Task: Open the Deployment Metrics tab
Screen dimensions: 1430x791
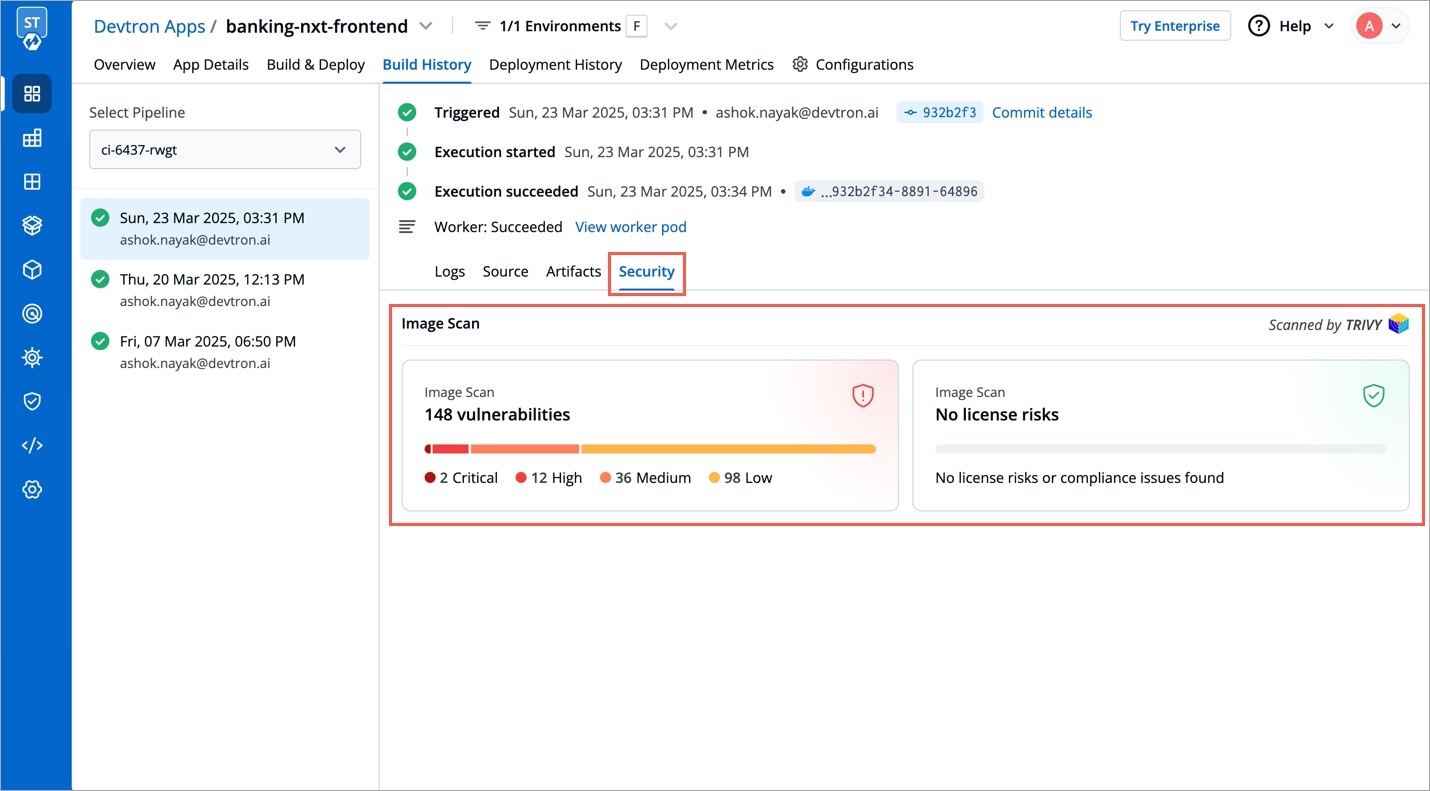Action: (707, 64)
